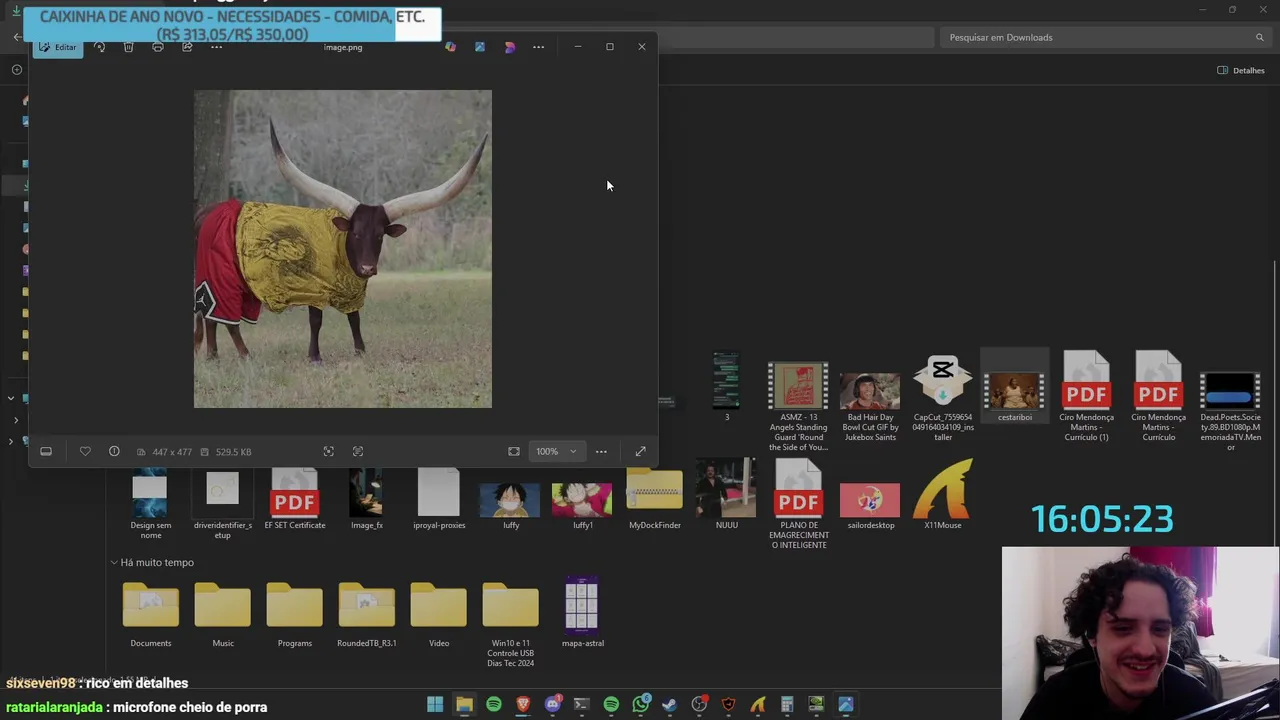Show image info with the info icon
Viewport: 1280px width, 720px height.
114,452
